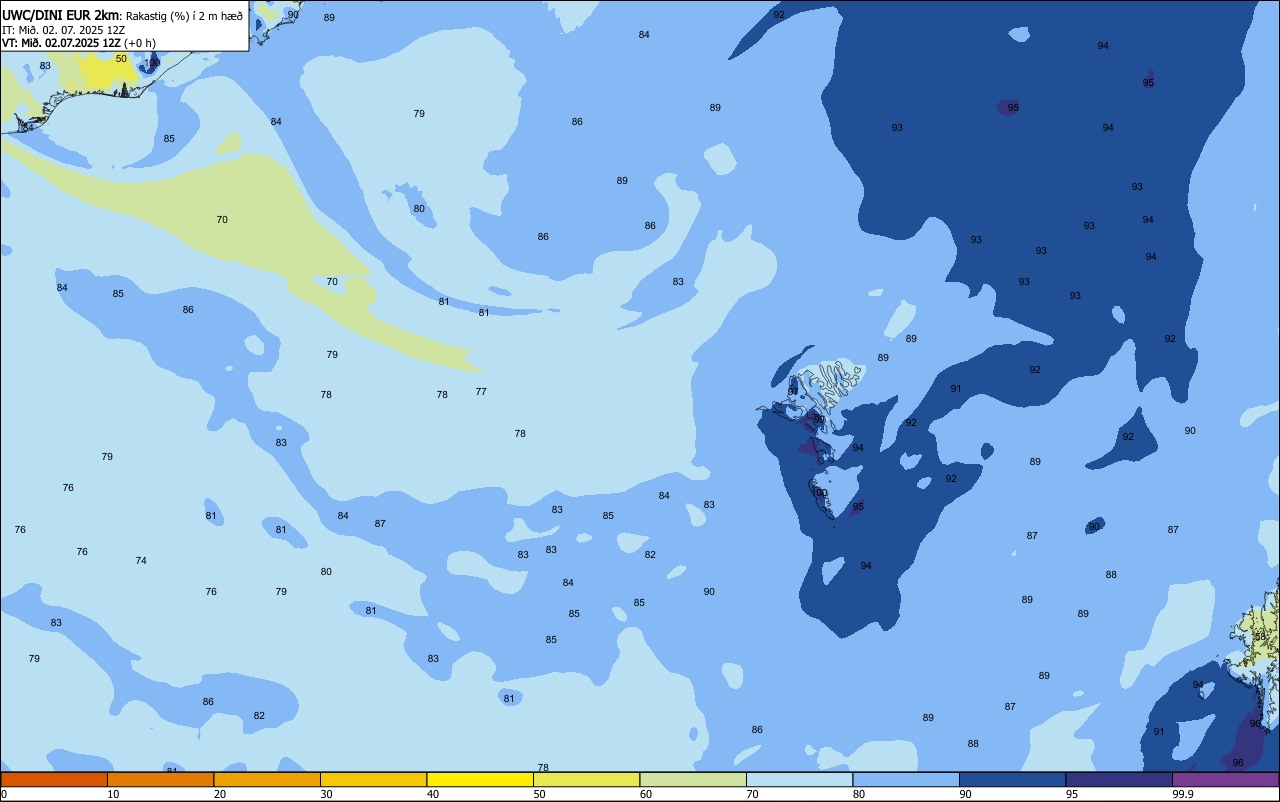Click the legend scale tick label 30
Screen dimensions: 1280x802
click(326, 794)
